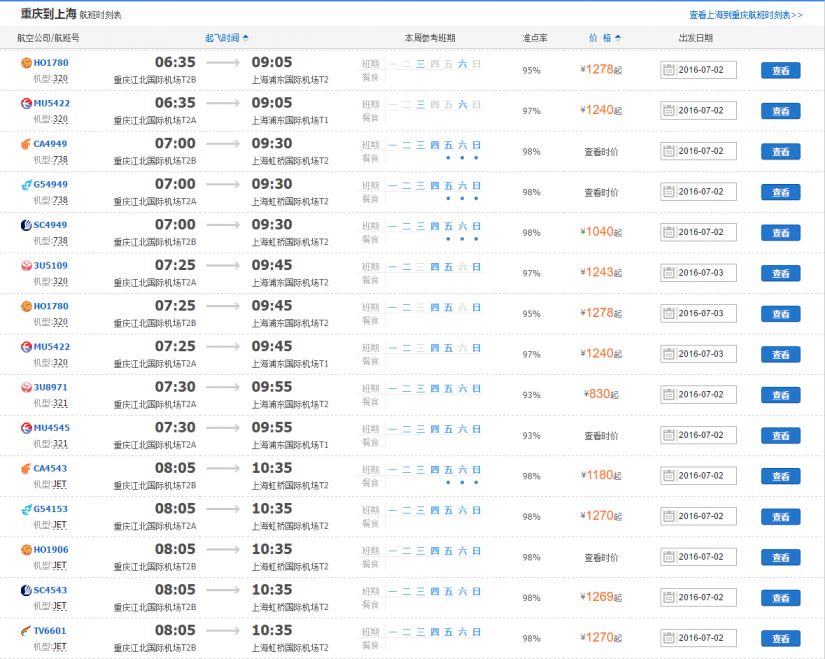The width and height of the screenshot is (825, 659).
Task: Open the calendar icon in the SC4949 row
Action: 668,232
